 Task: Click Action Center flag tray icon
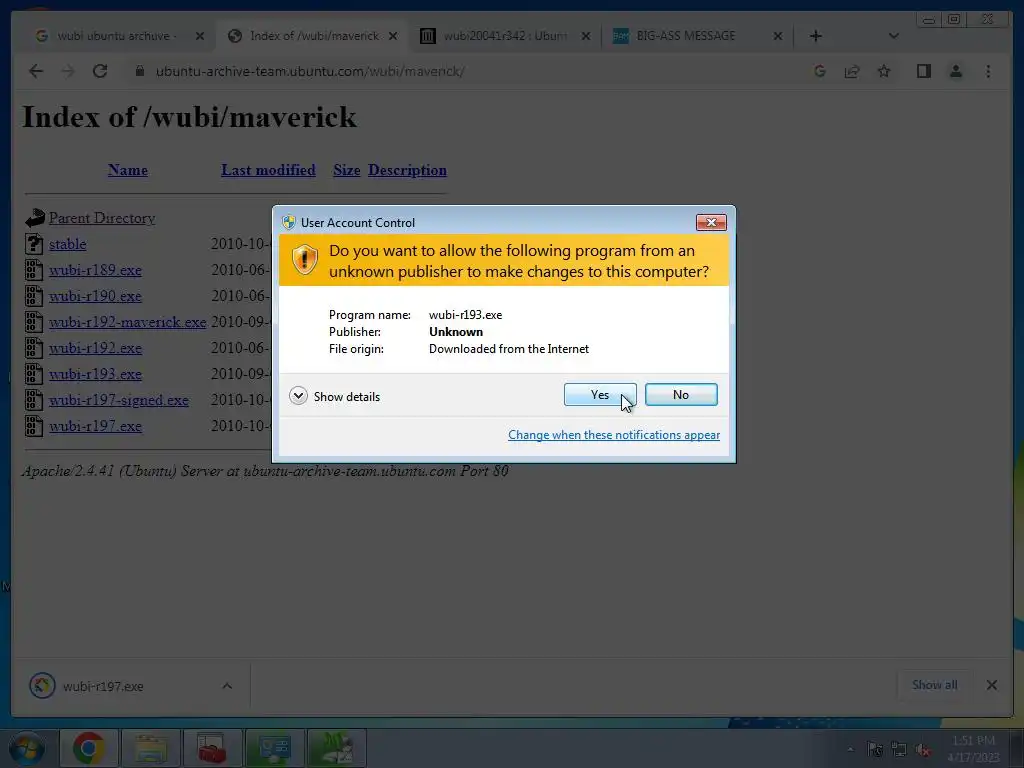875,750
